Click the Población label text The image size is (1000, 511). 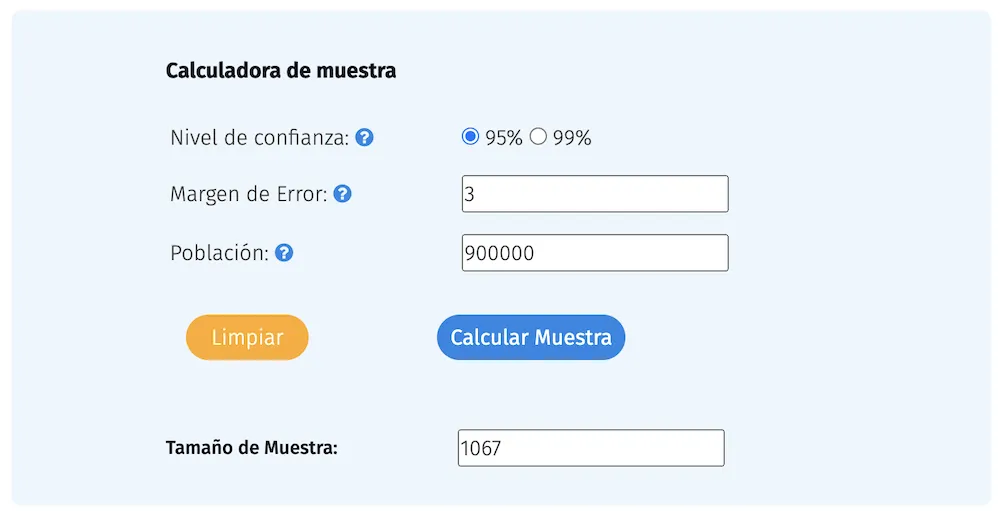[220, 253]
